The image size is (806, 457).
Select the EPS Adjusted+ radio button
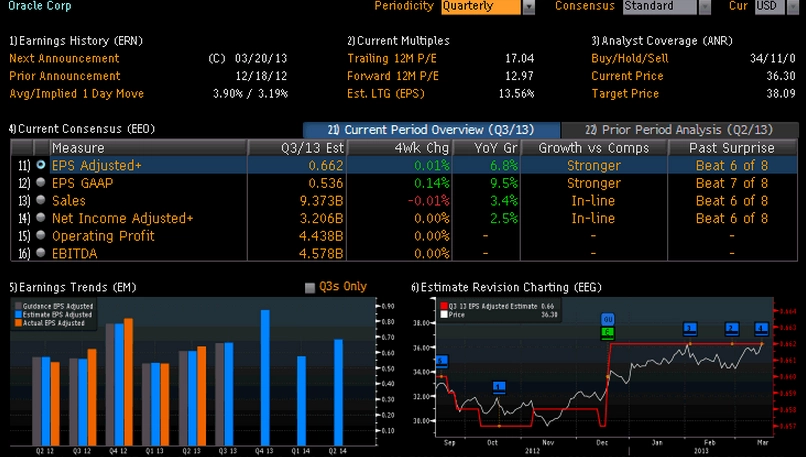pyautogui.click(x=41, y=165)
